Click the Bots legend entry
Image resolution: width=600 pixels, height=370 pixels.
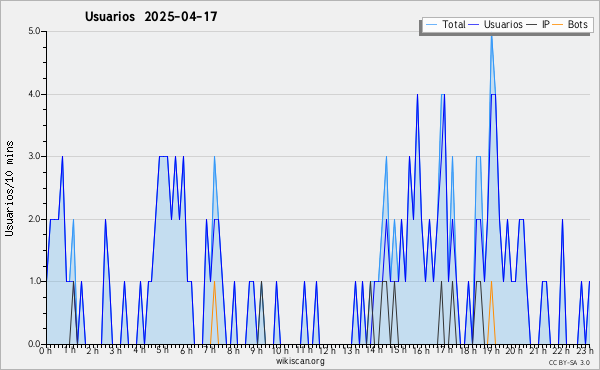tap(570, 24)
